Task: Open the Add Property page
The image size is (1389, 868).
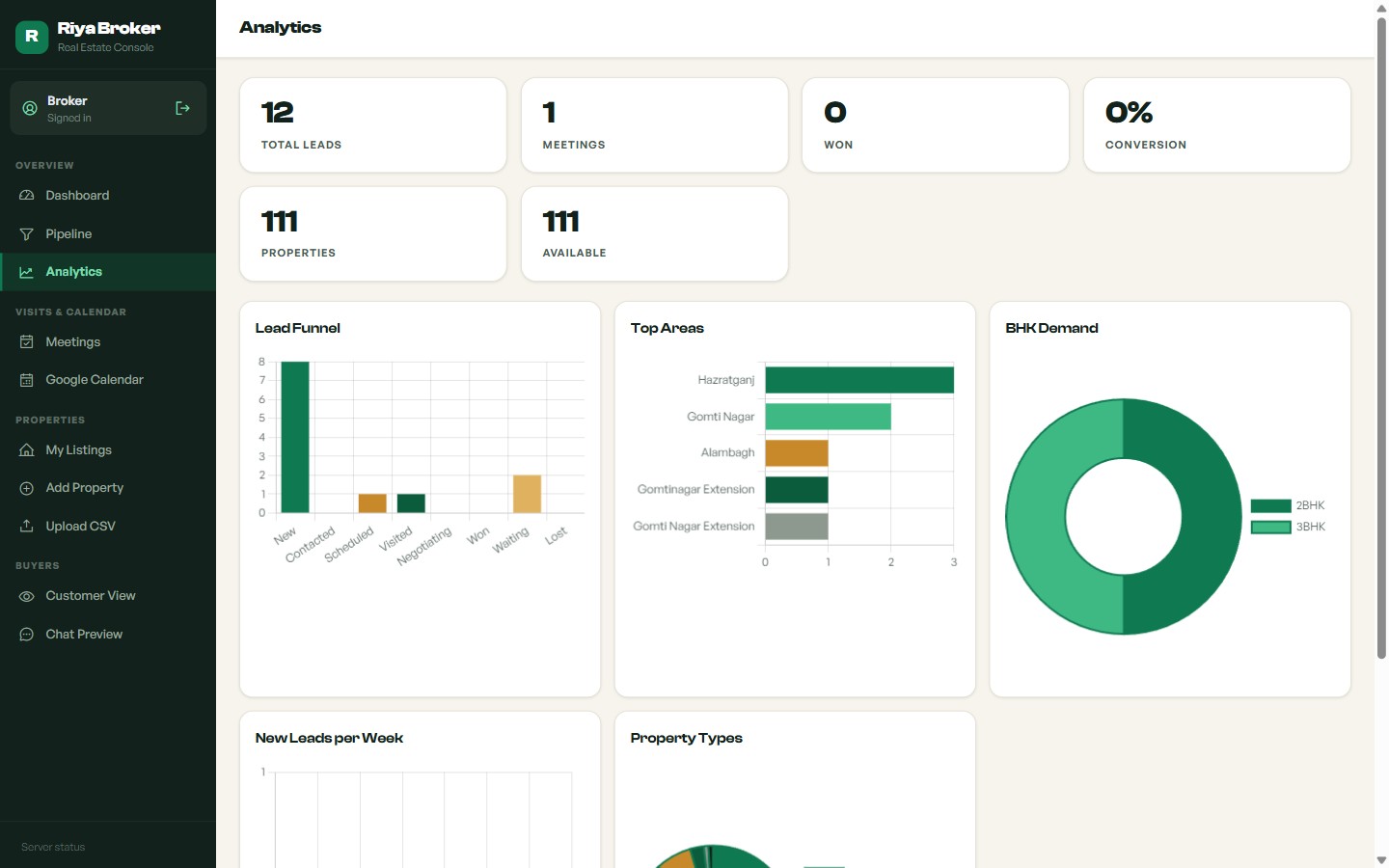Action: [x=108, y=488]
